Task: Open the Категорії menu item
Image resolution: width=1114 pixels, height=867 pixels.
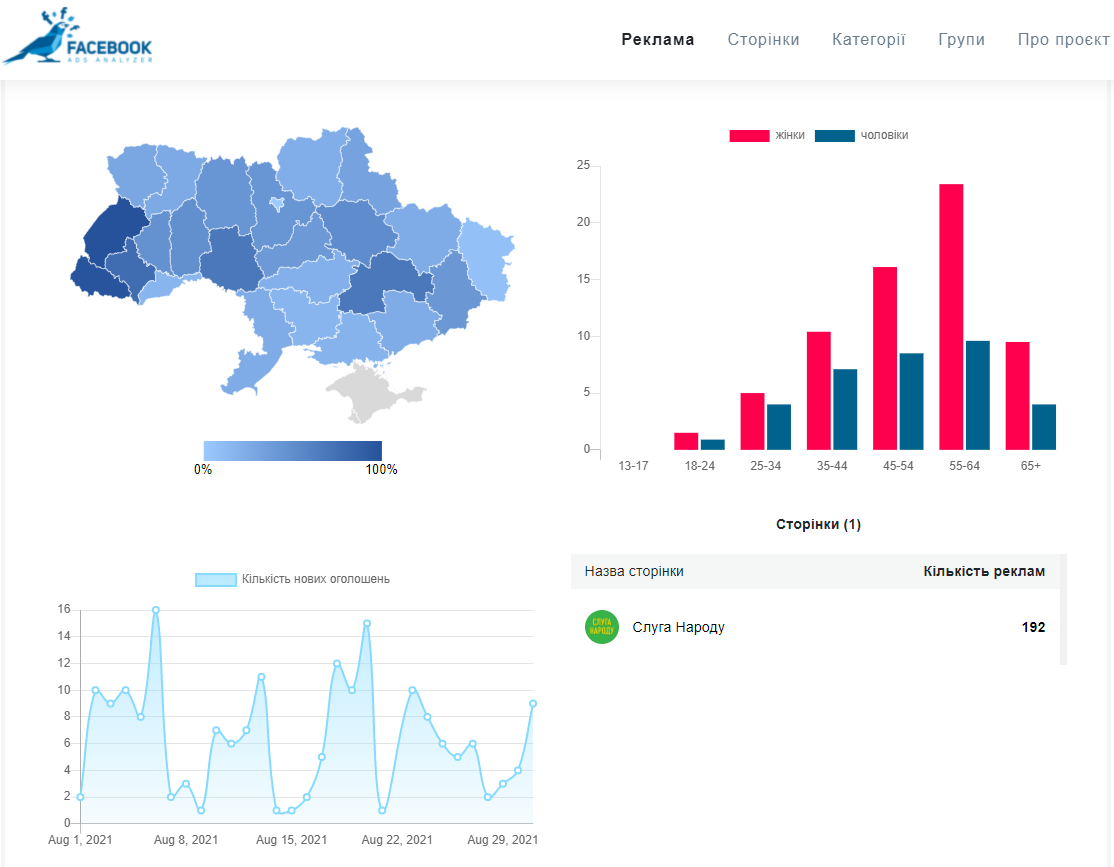Action: coord(868,40)
